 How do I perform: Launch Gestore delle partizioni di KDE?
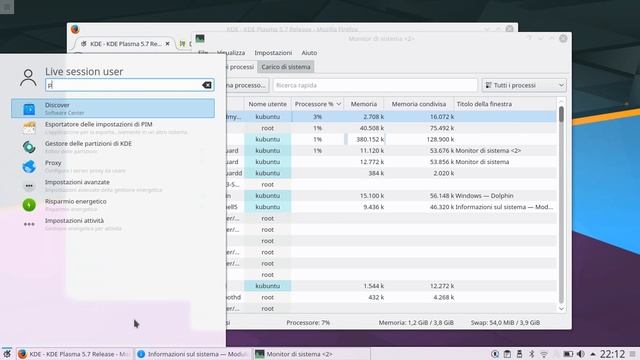[x=113, y=147]
